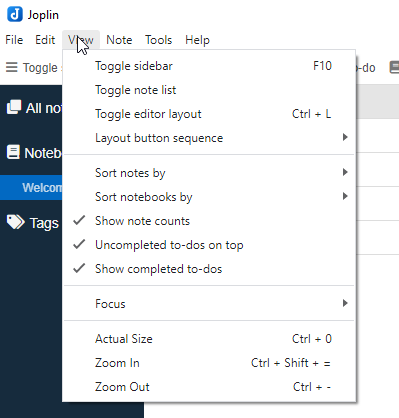Open the Focus submenu
399x418 pixels.
209,304
